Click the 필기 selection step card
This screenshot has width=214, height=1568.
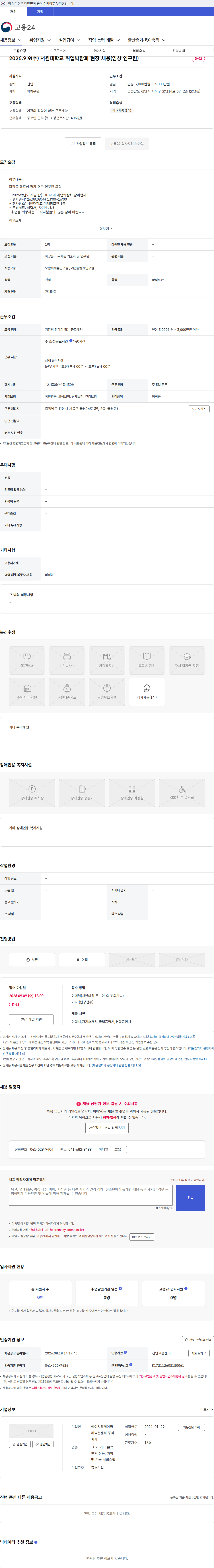pyautogui.click(x=132, y=960)
